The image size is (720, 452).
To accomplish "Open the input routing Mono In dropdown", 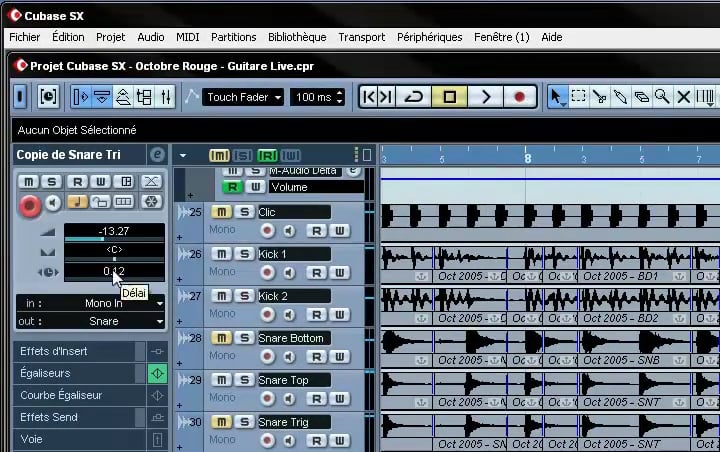I will (90, 303).
